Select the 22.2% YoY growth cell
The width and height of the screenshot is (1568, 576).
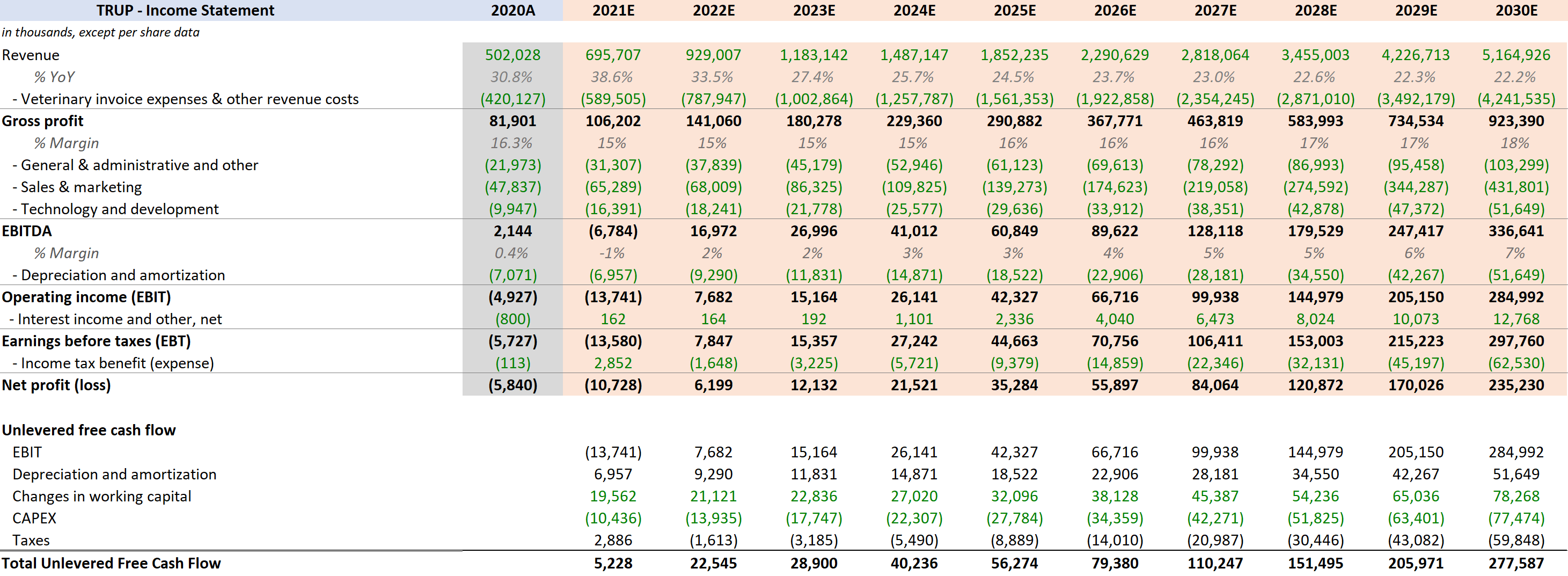pos(1514,77)
